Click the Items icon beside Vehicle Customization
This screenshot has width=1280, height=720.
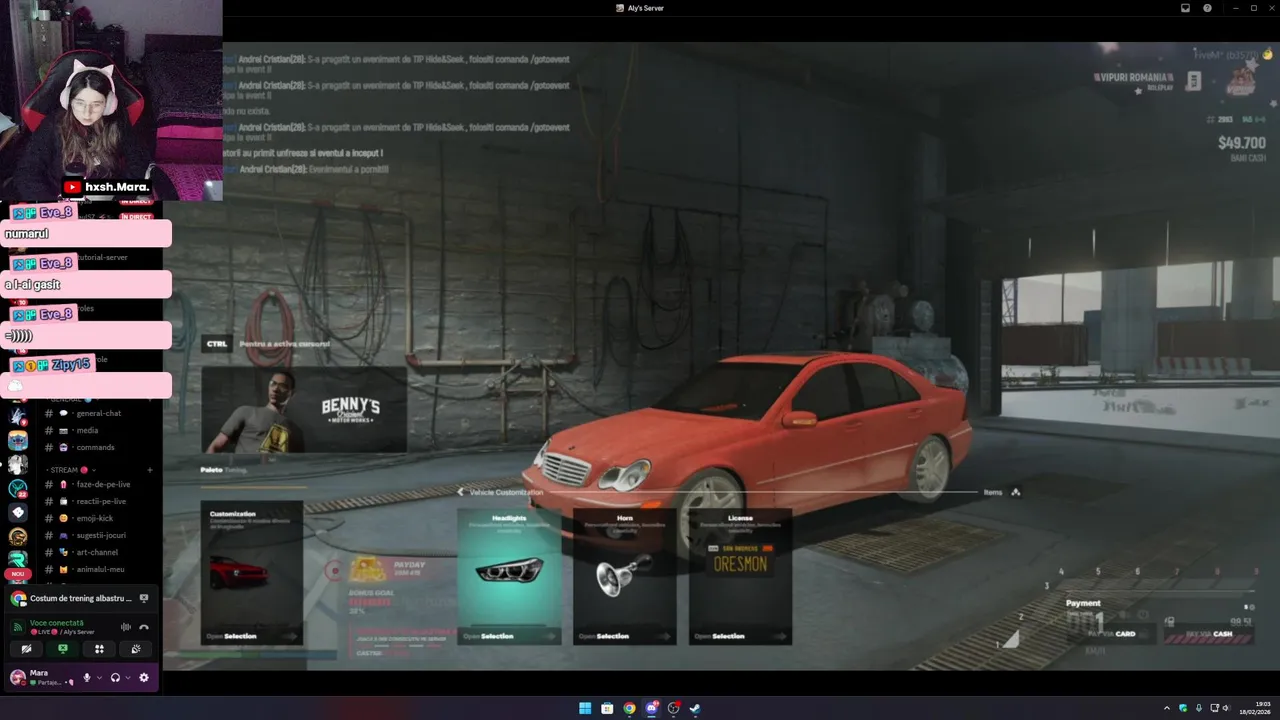pos(1015,492)
